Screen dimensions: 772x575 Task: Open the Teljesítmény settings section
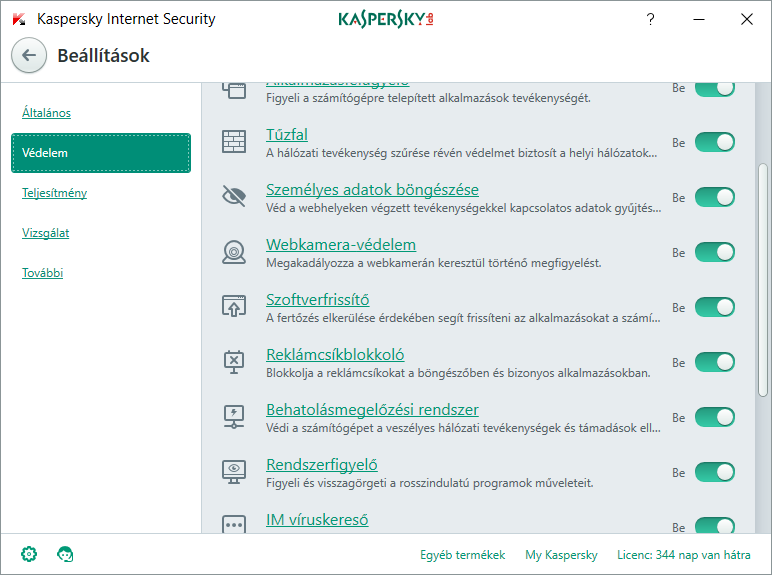pyautogui.click(x=54, y=193)
